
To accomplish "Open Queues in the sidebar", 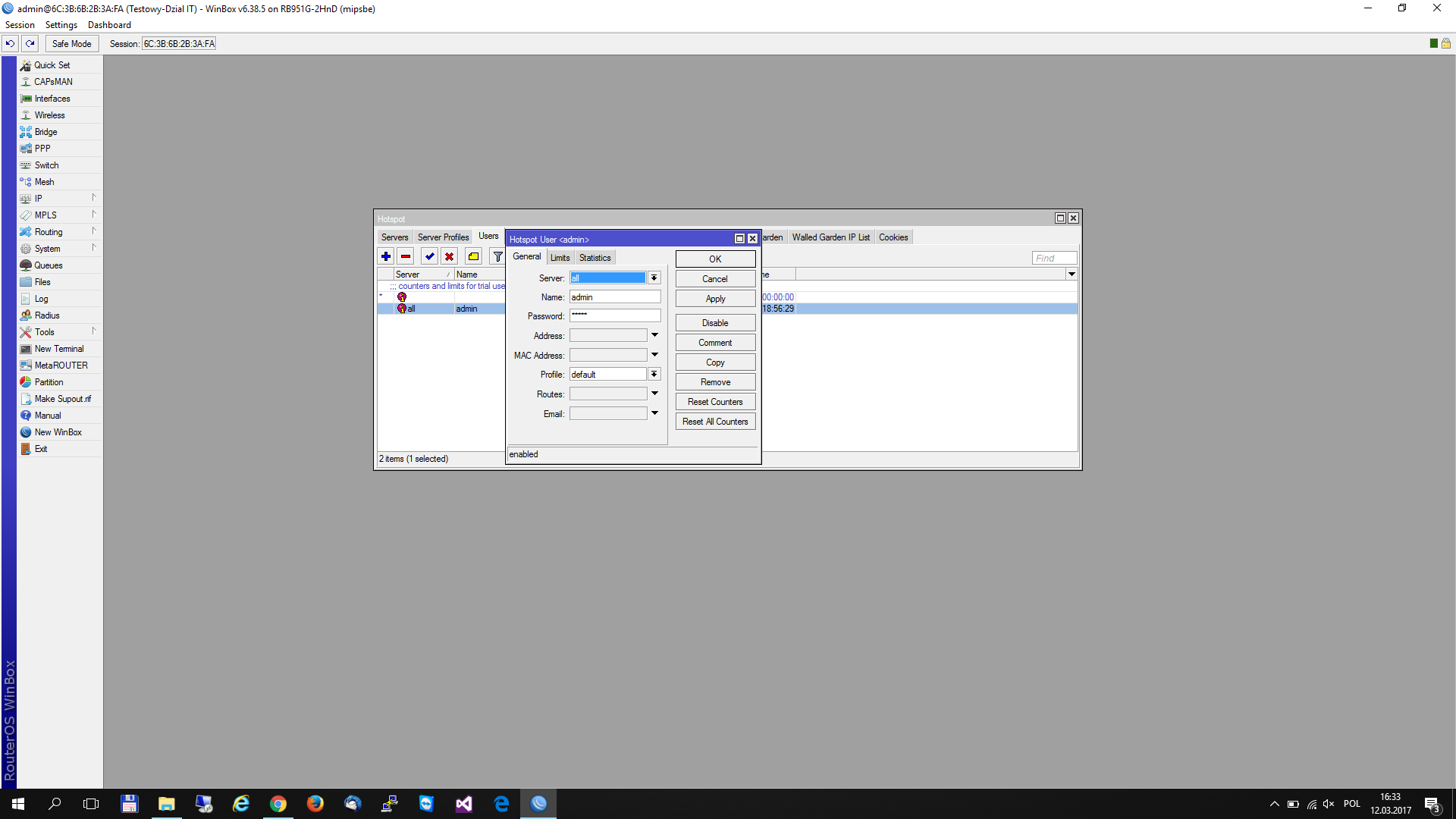I will pos(60,265).
